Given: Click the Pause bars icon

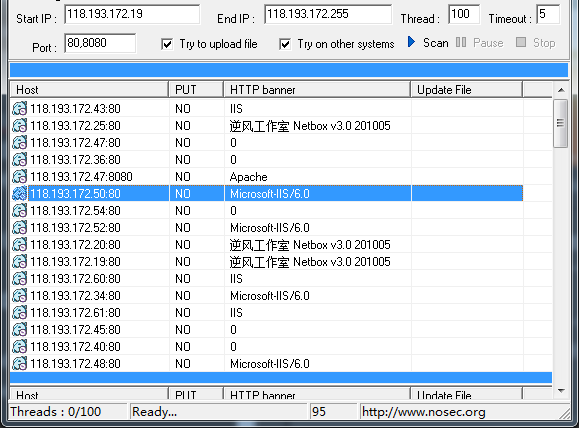Looking at the screenshot, I should point(460,42).
